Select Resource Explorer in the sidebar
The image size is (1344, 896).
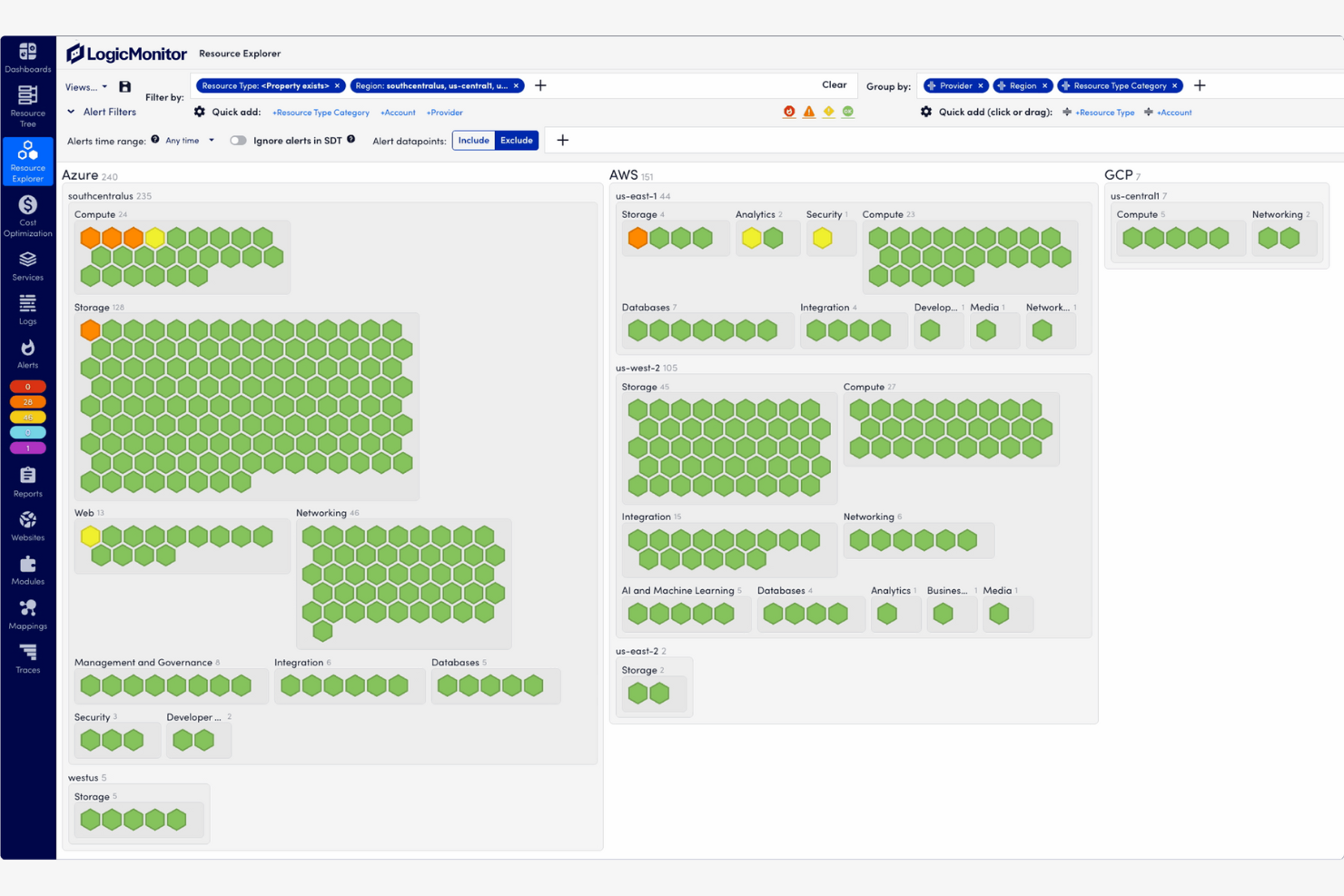point(27,162)
